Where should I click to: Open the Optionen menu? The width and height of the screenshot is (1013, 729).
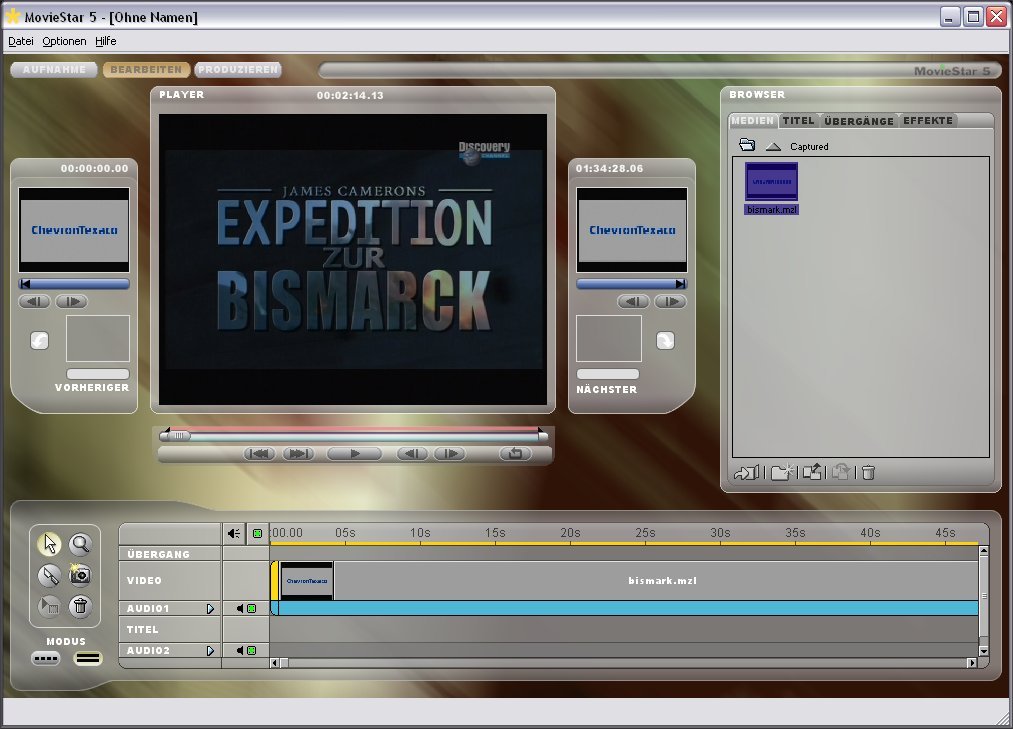(x=64, y=41)
